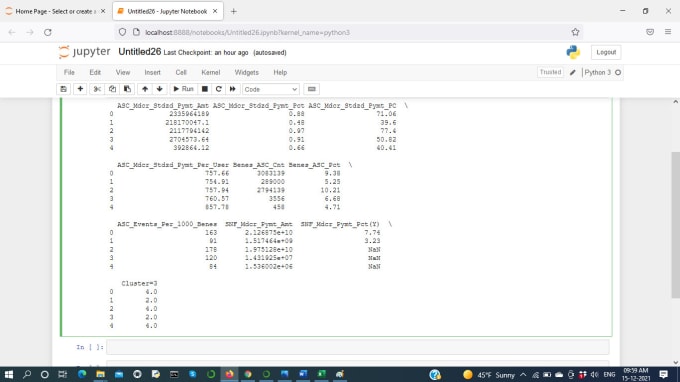Click the Trusted notebook button
The height and width of the screenshot is (382, 680).
click(x=550, y=72)
